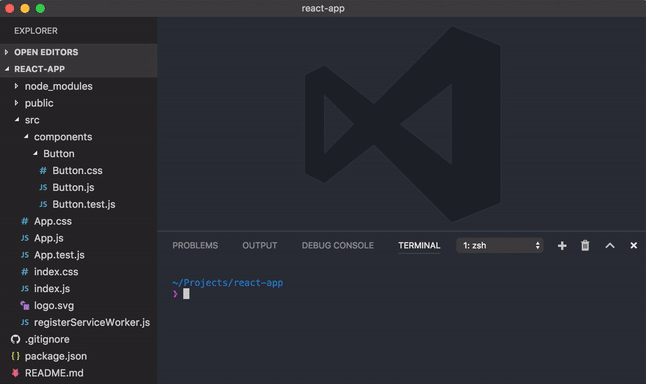Image resolution: width=646 pixels, height=384 pixels.
Task: Select the src folder name
Action: coord(32,120)
